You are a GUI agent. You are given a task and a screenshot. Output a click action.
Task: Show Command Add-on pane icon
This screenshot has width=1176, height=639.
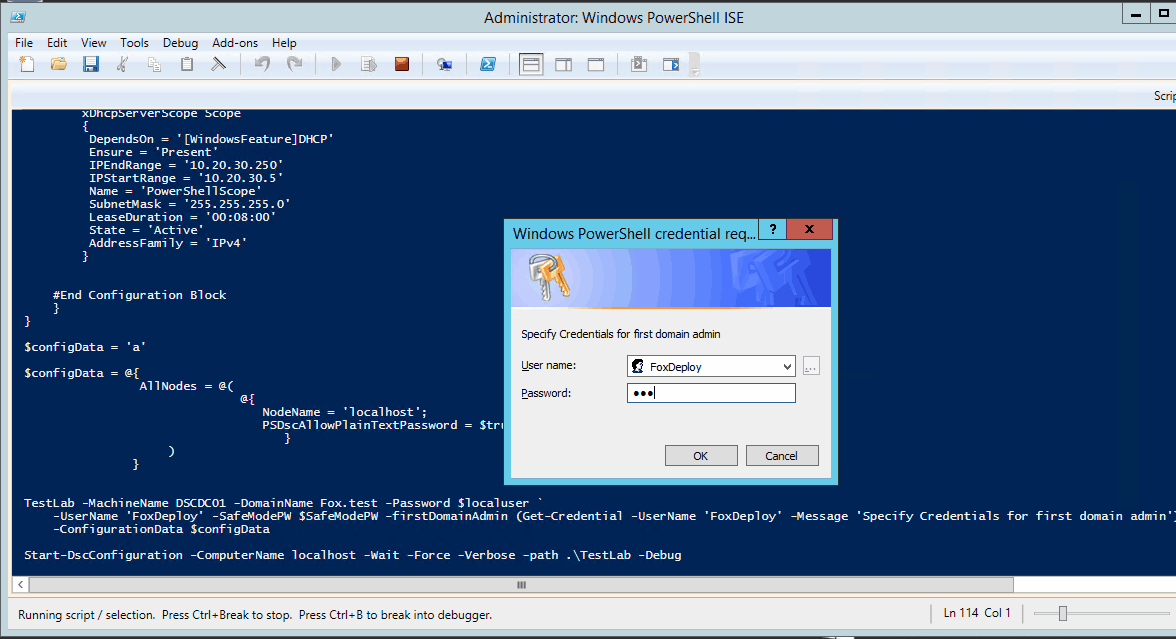670,64
